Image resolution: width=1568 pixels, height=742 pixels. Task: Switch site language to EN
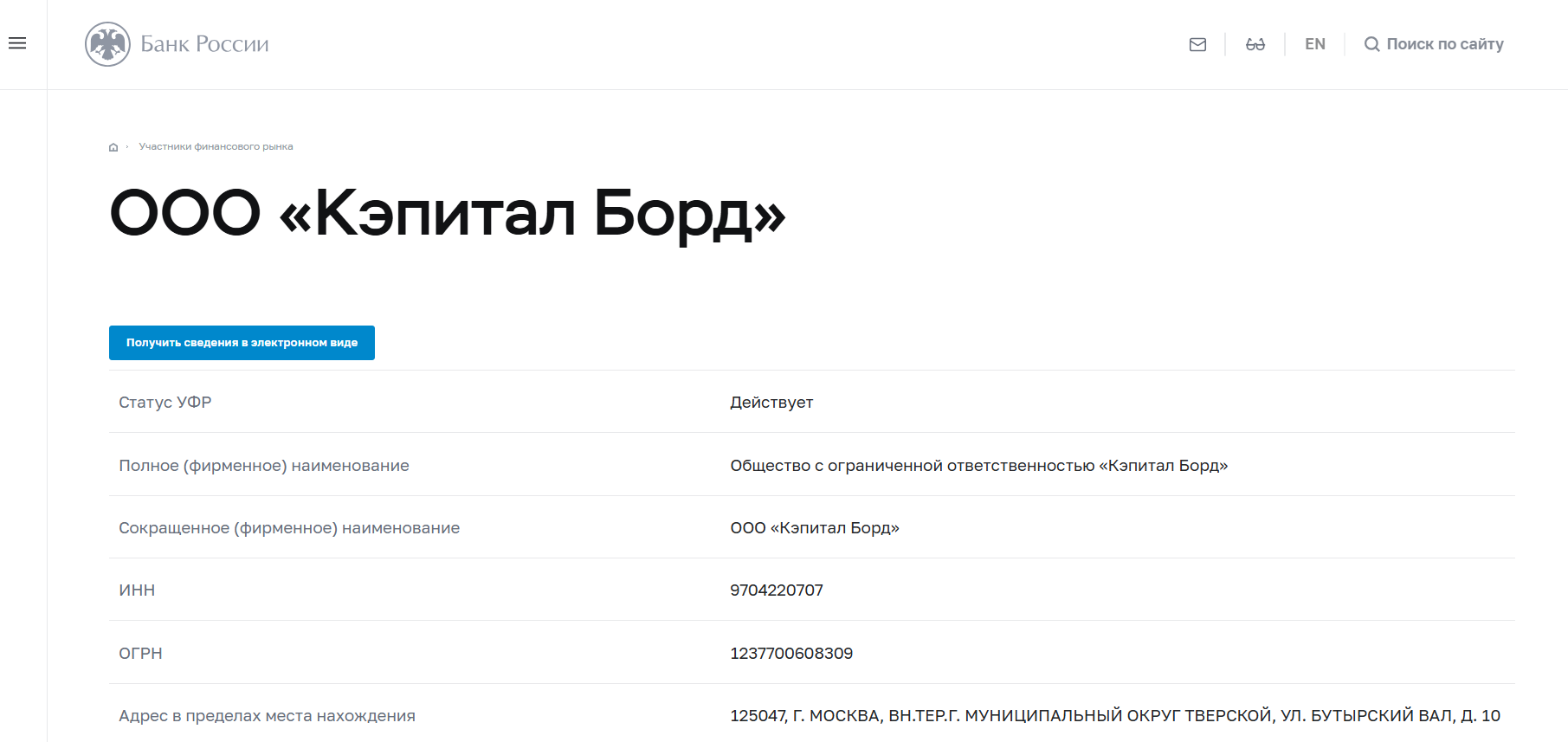[1314, 44]
